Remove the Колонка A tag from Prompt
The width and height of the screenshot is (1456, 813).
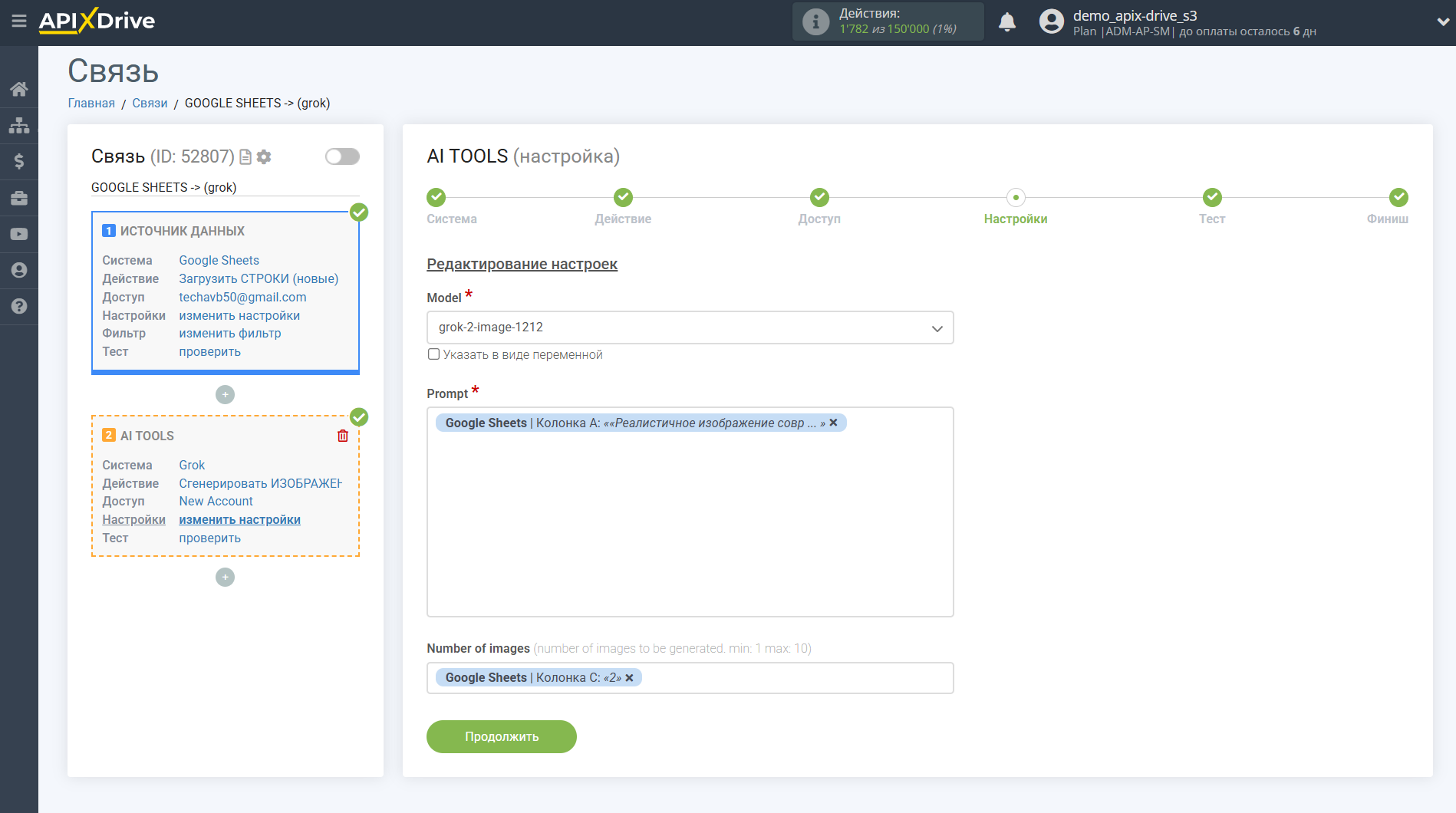pyautogui.click(x=833, y=423)
